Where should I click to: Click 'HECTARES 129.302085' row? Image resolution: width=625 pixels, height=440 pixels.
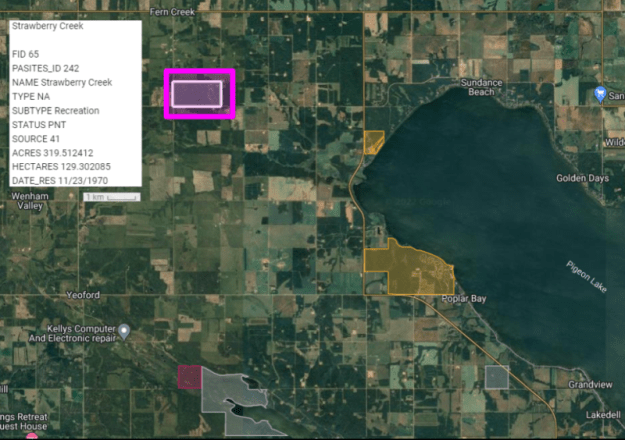click(61, 167)
